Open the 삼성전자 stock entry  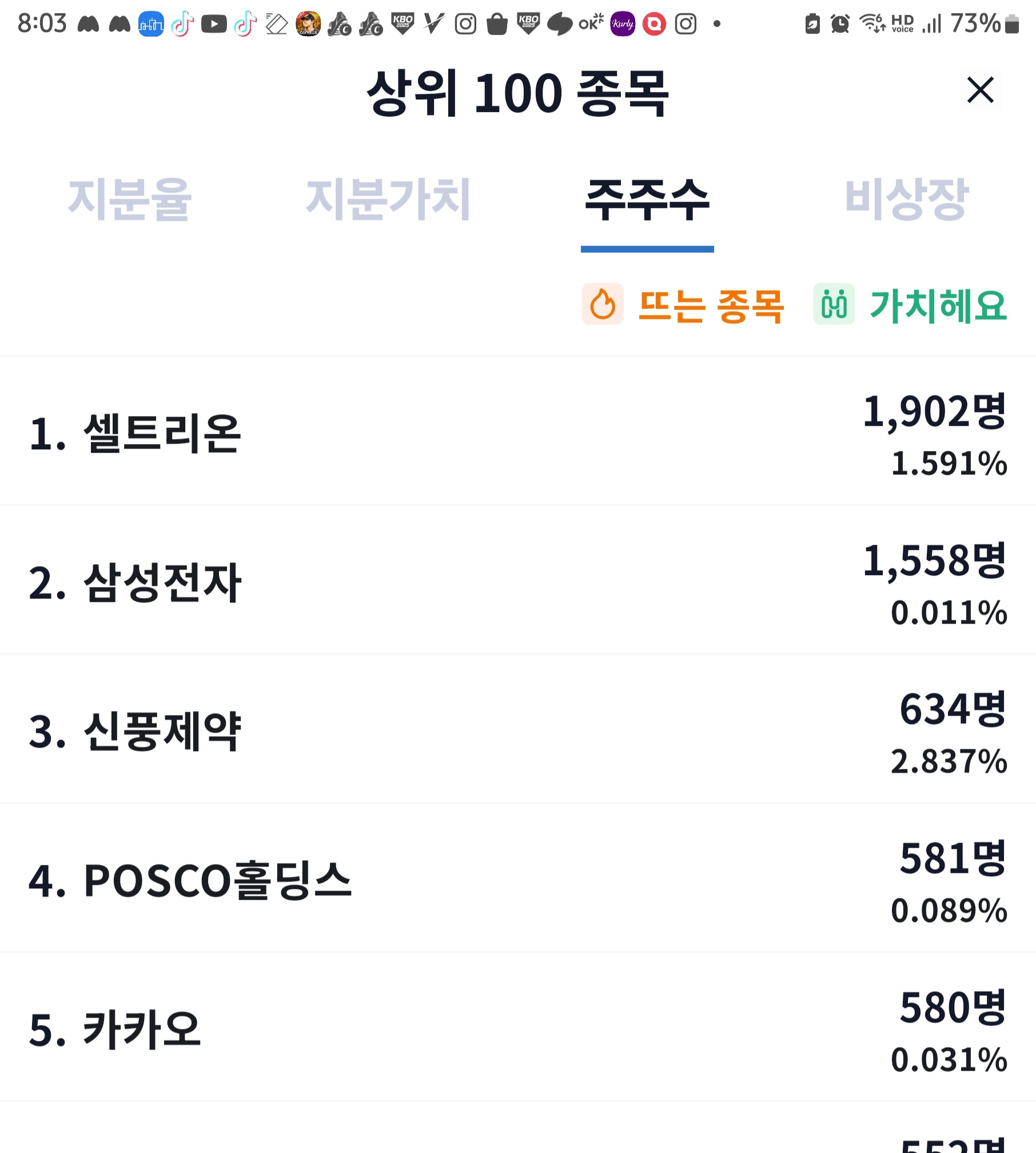click(518, 581)
